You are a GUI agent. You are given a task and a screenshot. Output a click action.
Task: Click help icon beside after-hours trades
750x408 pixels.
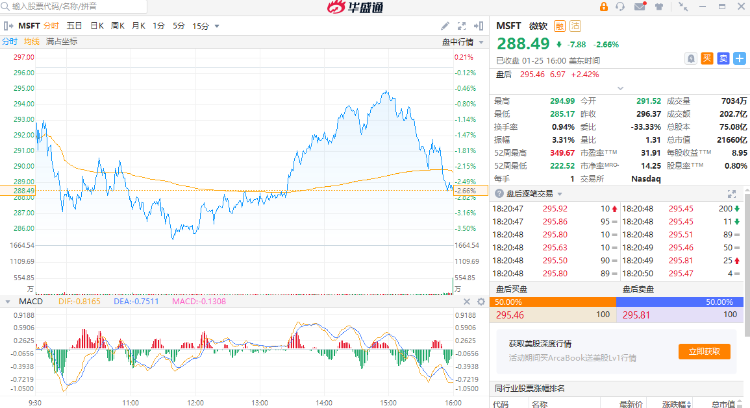(x=499, y=194)
